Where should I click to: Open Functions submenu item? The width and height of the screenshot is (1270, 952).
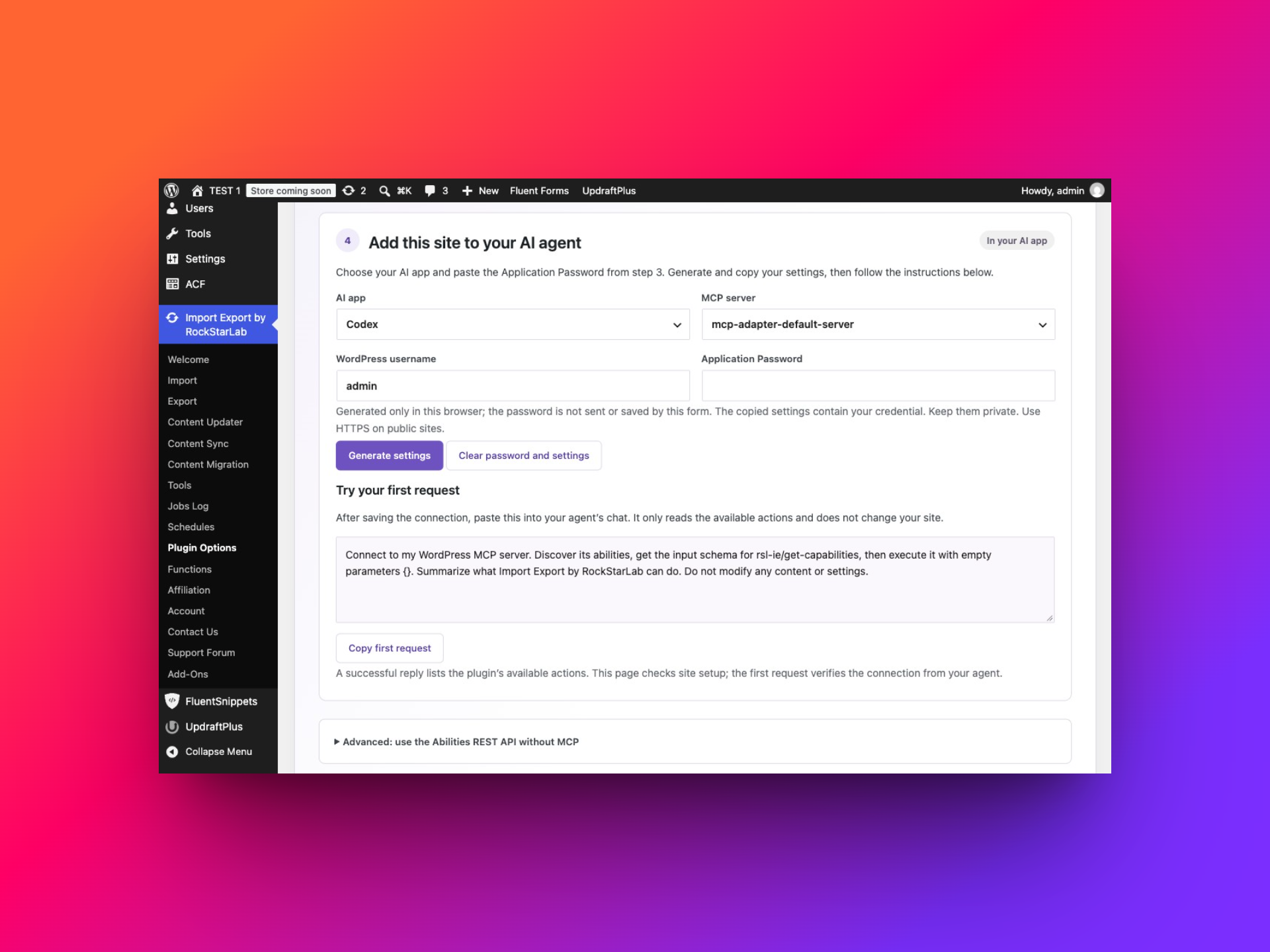190,569
